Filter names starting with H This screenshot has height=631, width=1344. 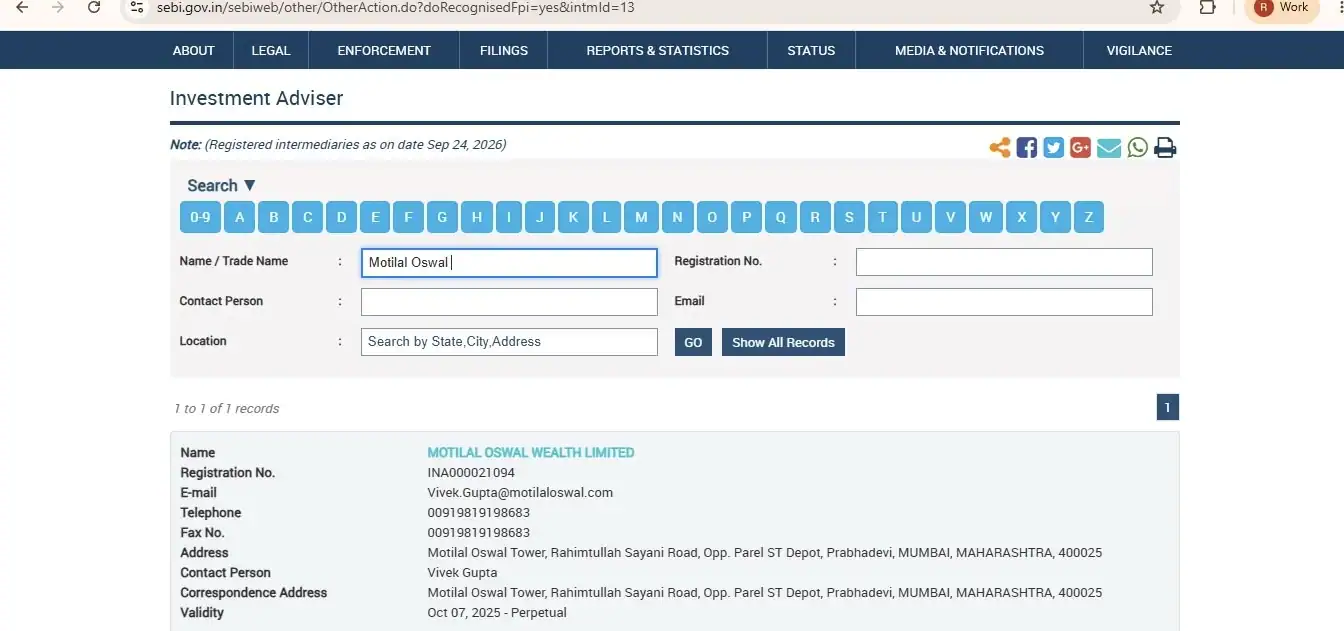pyautogui.click(x=477, y=217)
